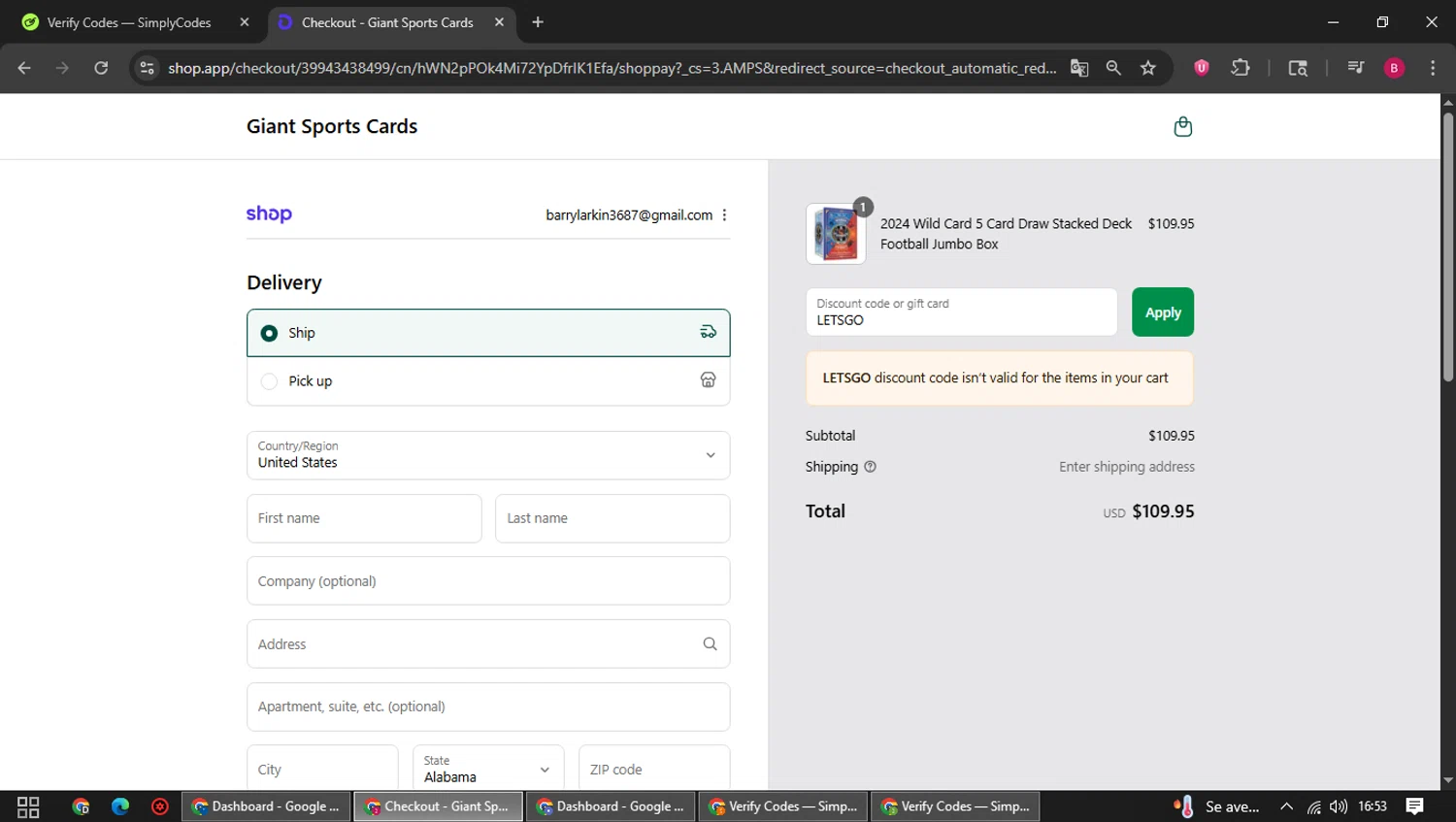Click the ZIP code field
The width and height of the screenshot is (1456, 822).
coord(654,770)
